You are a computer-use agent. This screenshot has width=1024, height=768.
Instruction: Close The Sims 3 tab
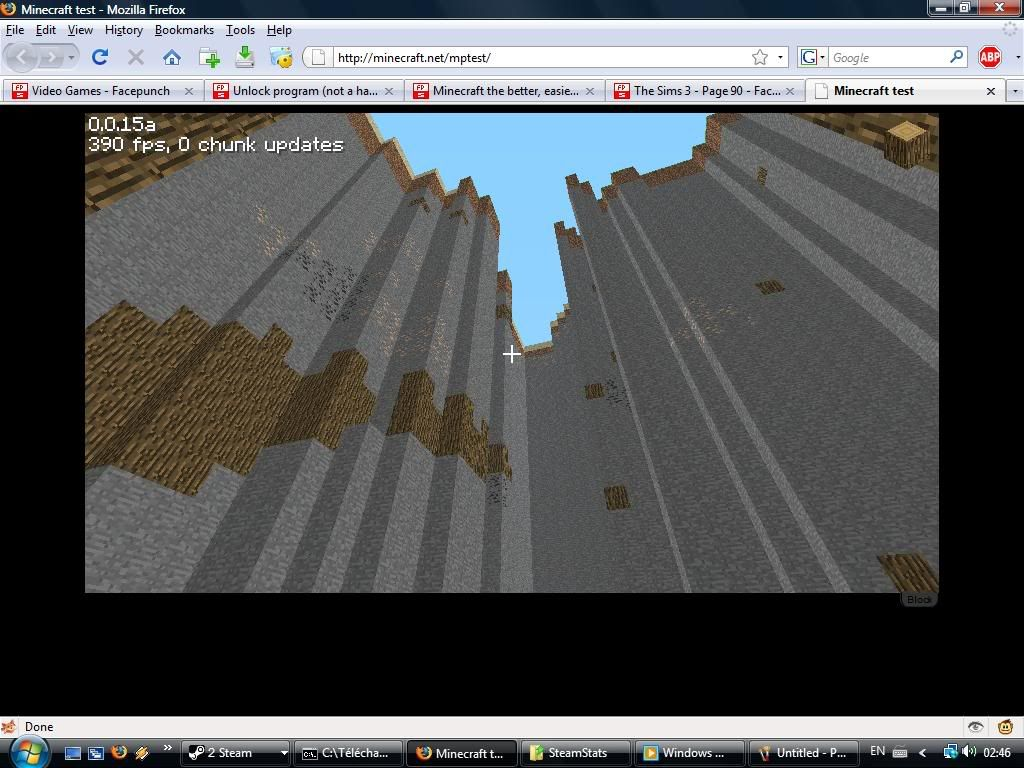(790, 91)
